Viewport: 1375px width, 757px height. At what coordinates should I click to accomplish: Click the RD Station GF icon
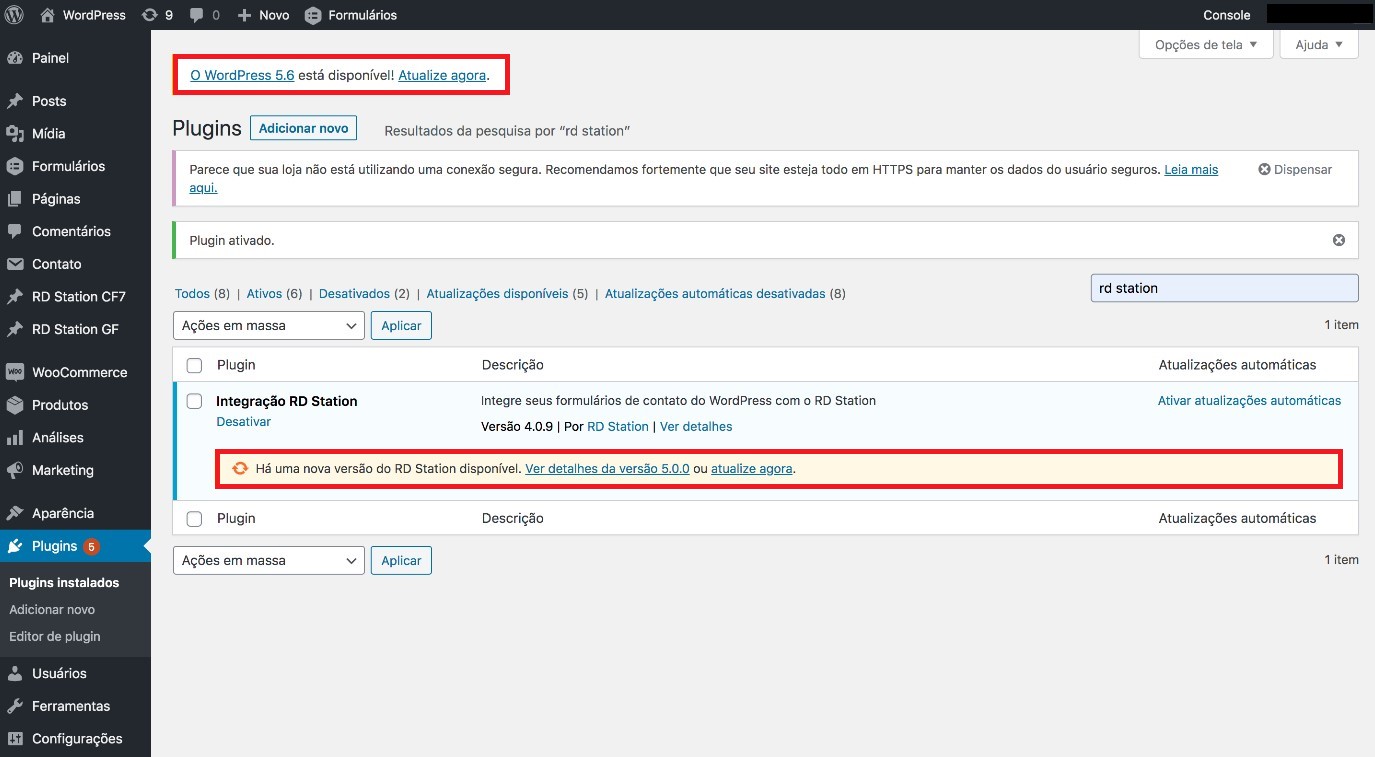pyautogui.click(x=15, y=329)
